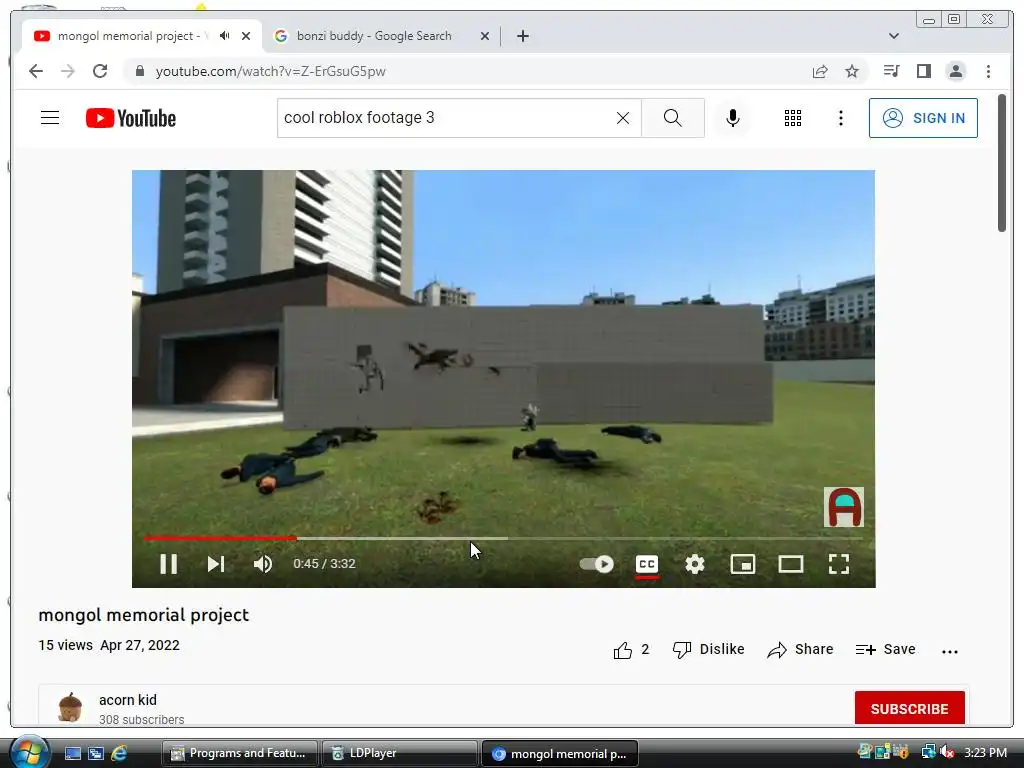
Task: Go to the YouTube home logo
Action: coord(131,118)
